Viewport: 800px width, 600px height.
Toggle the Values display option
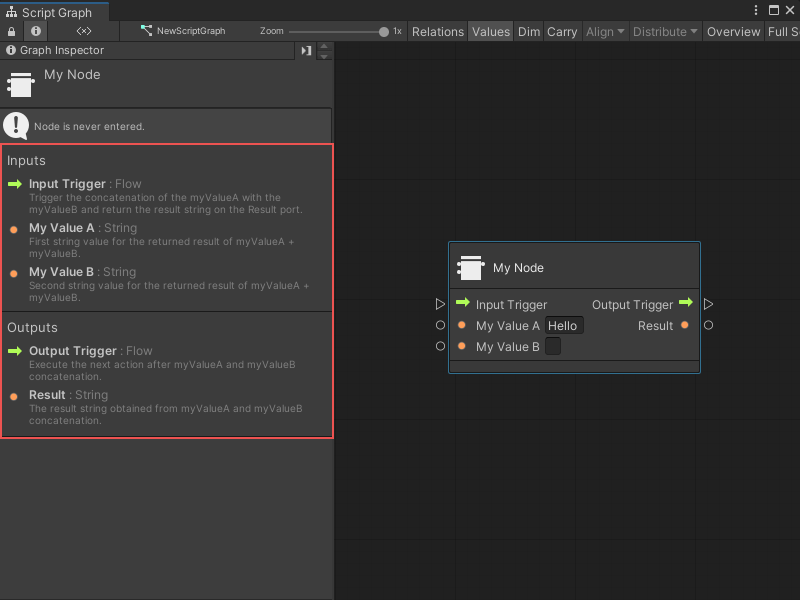pyautogui.click(x=490, y=31)
